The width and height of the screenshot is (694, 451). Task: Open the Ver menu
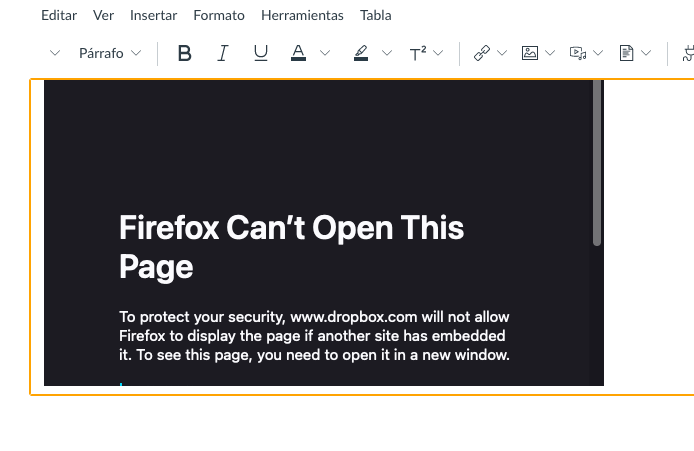(x=103, y=15)
